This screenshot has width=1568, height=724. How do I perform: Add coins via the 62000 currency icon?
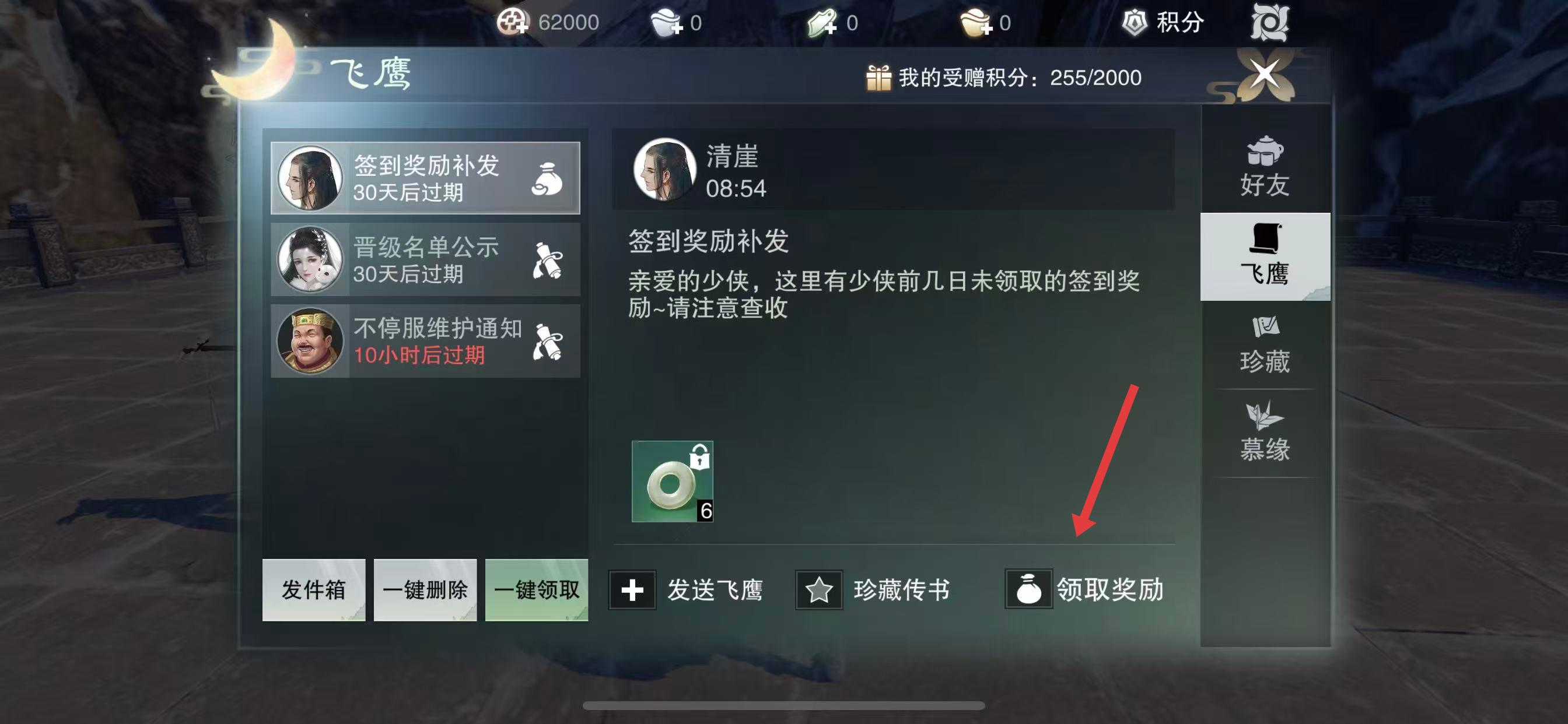(x=513, y=23)
